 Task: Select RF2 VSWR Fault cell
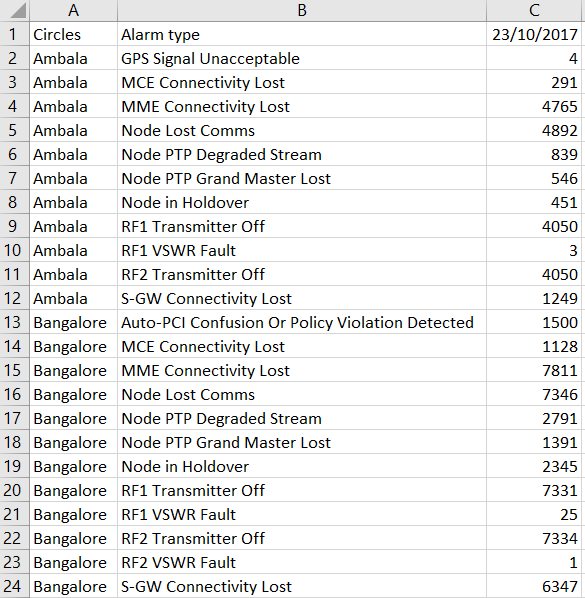point(302,562)
